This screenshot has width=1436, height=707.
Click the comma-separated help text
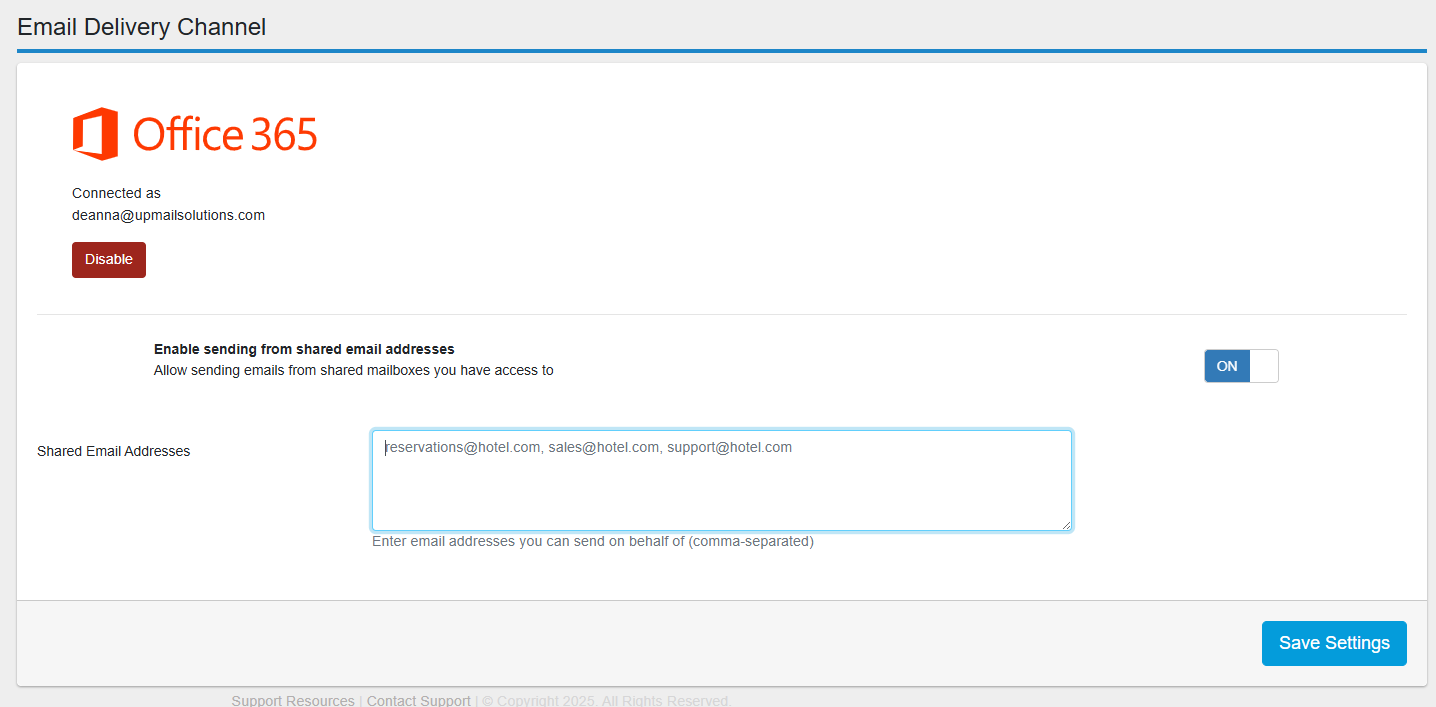coord(593,542)
